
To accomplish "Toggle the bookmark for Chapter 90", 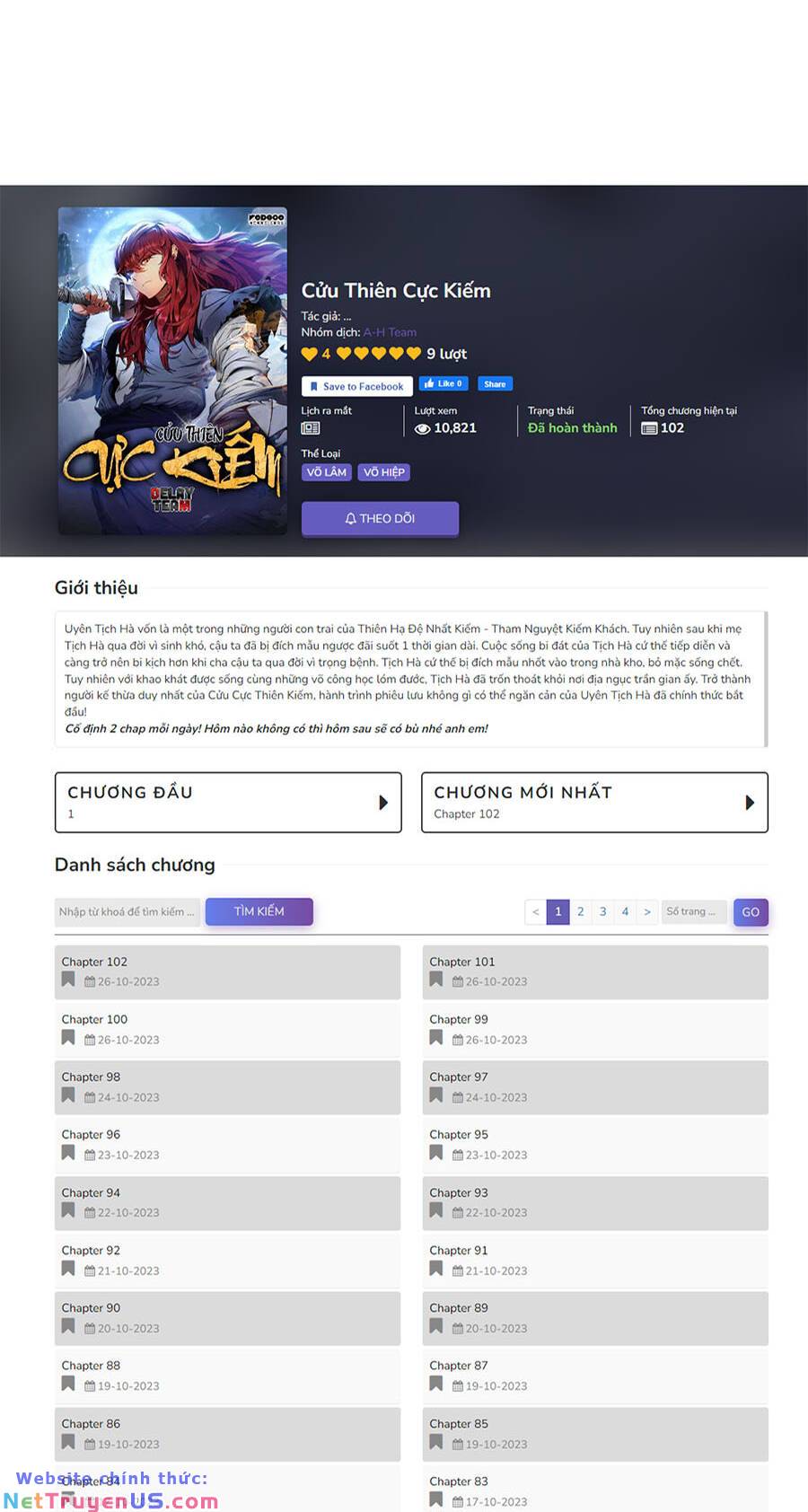I will coord(68,1326).
